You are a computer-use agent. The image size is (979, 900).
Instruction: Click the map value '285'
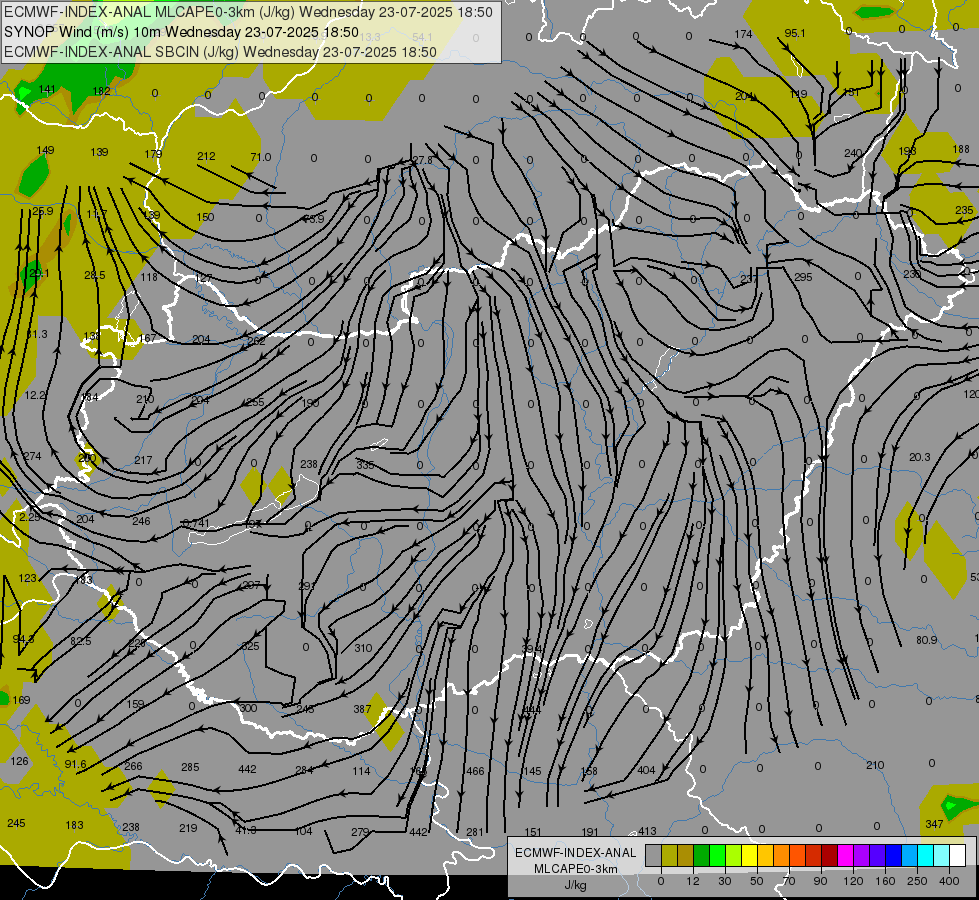click(x=190, y=767)
